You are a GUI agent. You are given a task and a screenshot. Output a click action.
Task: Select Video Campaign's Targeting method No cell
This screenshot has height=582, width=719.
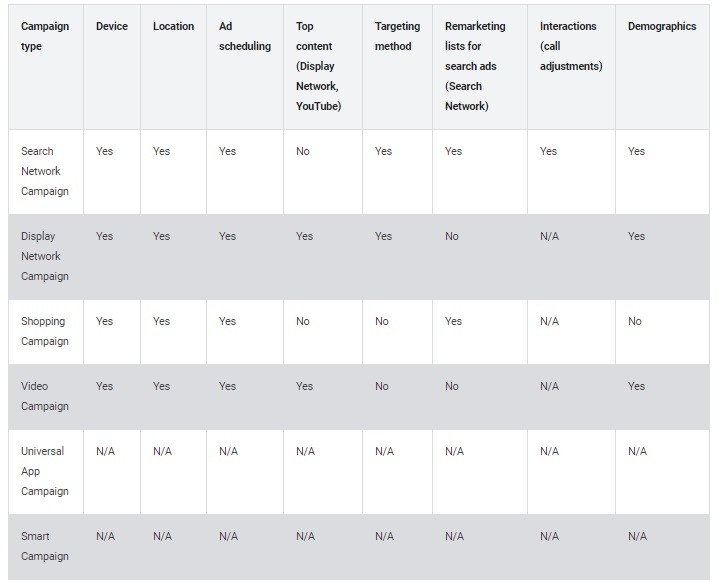coord(382,386)
